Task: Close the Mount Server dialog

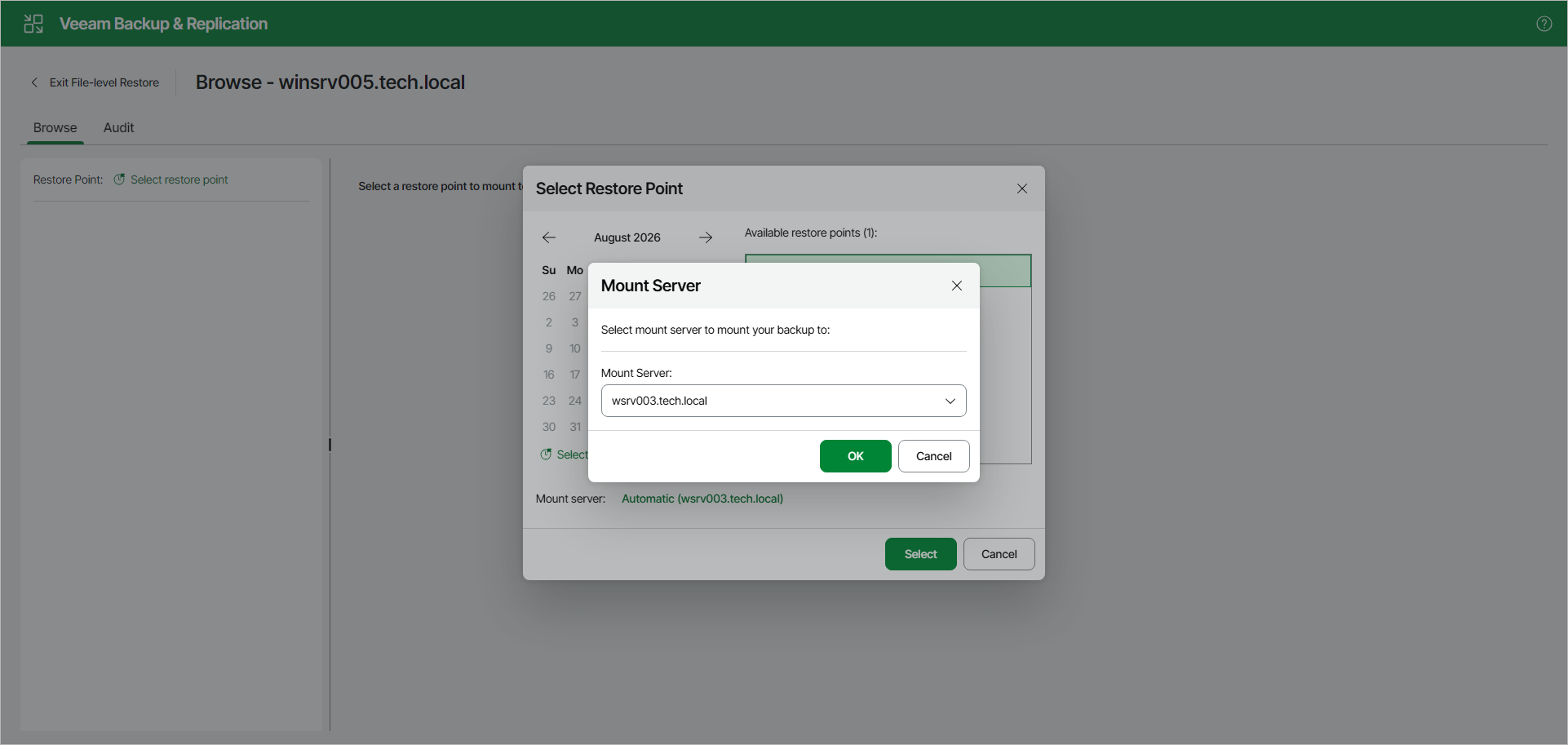Action: (957, 286)
